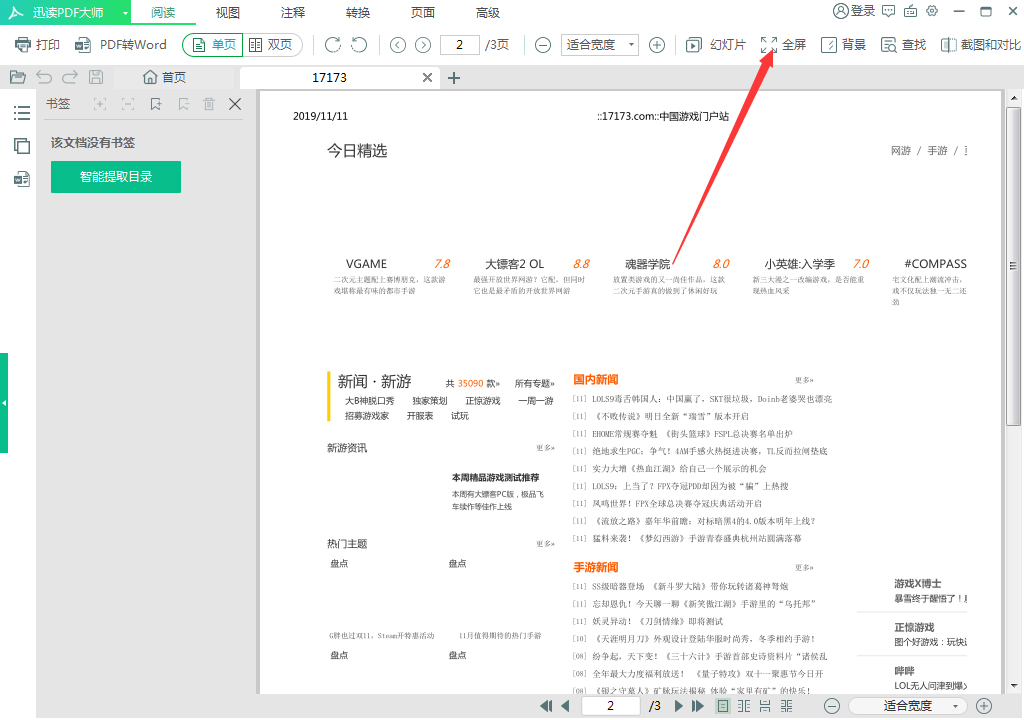This screenshot has width=1024, height=720.
Task: Select PDF转Word conversion tool
Action: [115, 45]
